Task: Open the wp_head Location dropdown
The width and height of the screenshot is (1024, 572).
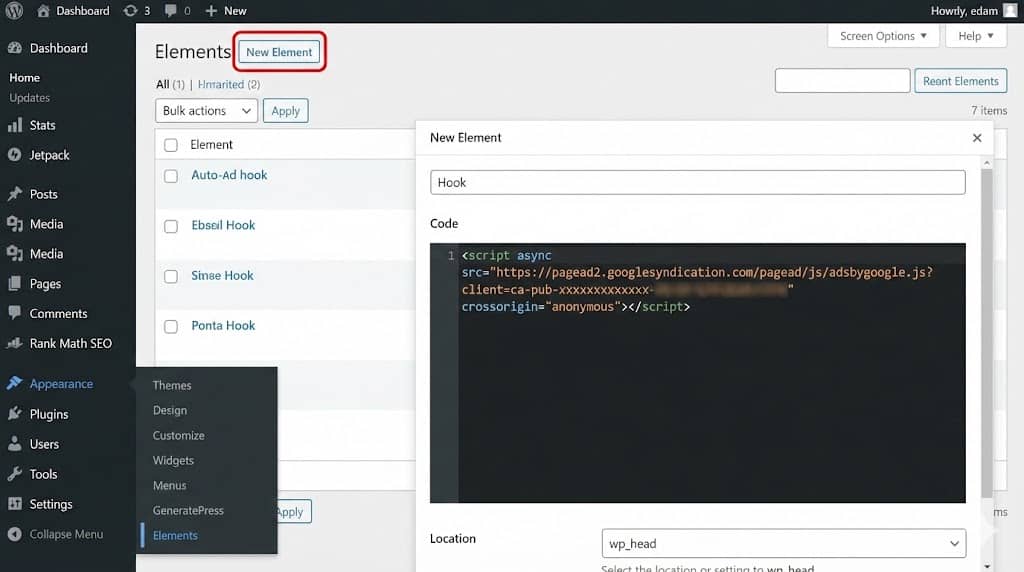Action: pos(784,543)
